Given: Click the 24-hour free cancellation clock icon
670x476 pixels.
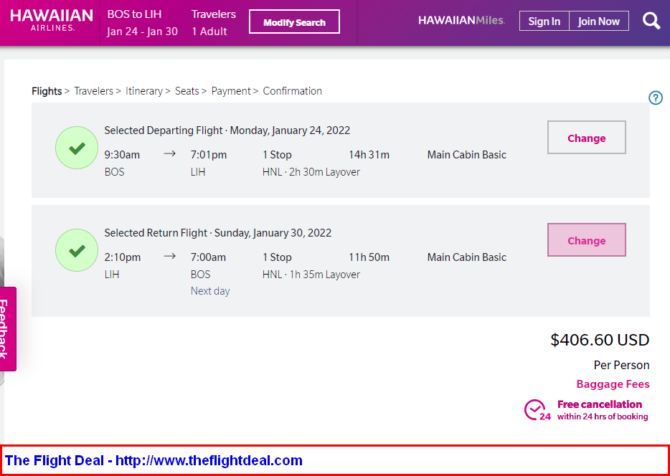Looking at the screenshot, I should click(537, 410).
